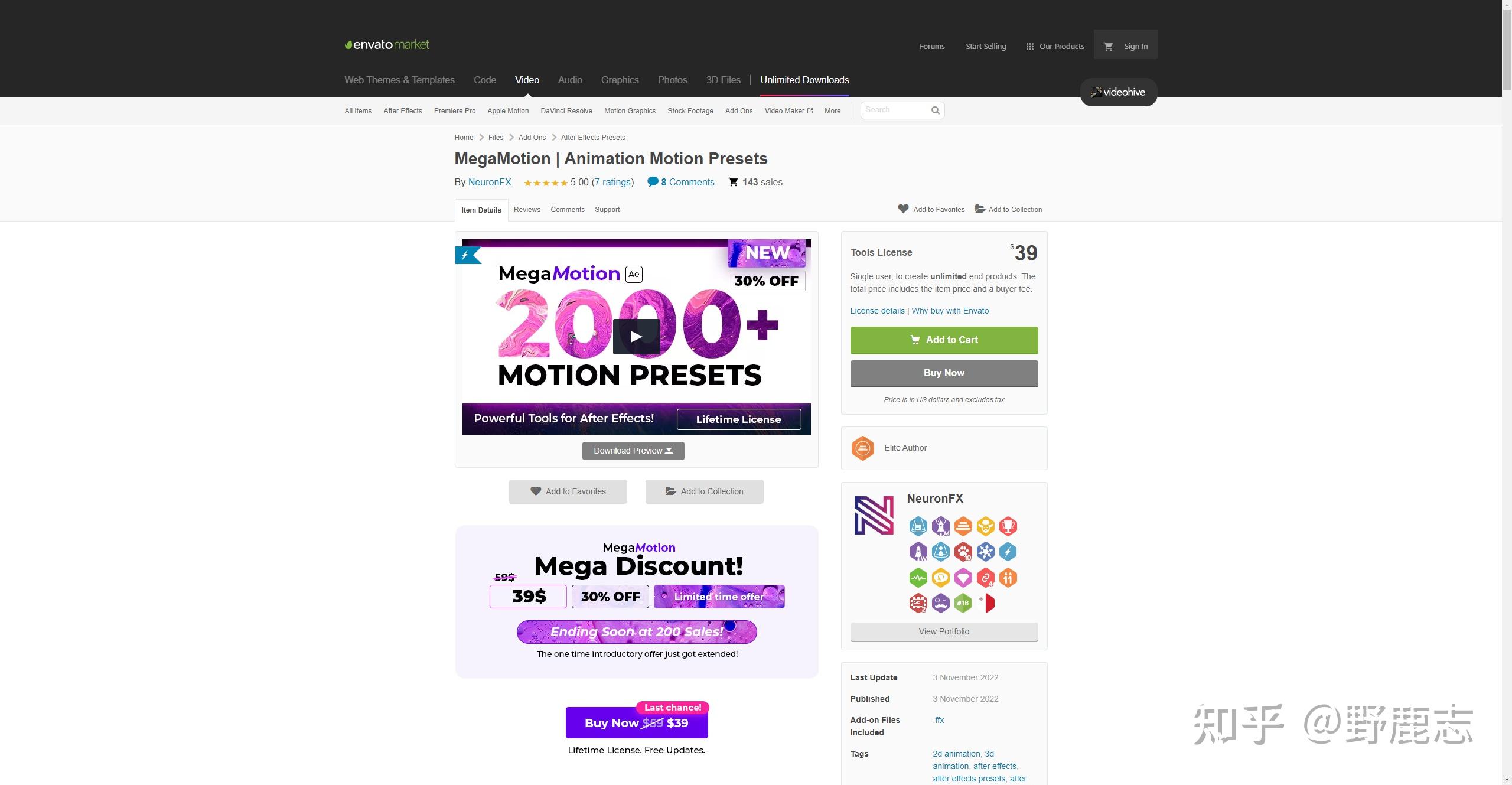Select the Buy Now option
The image size is (1512, 785).
[943, 372]
